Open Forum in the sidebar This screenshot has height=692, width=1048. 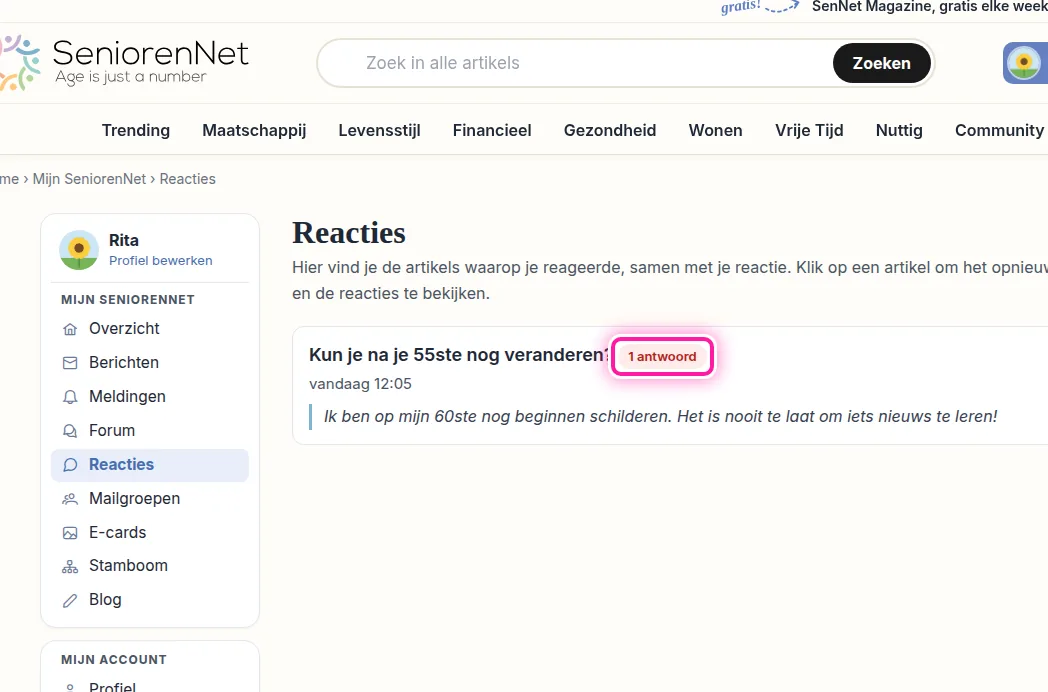[x=150, y=431]
